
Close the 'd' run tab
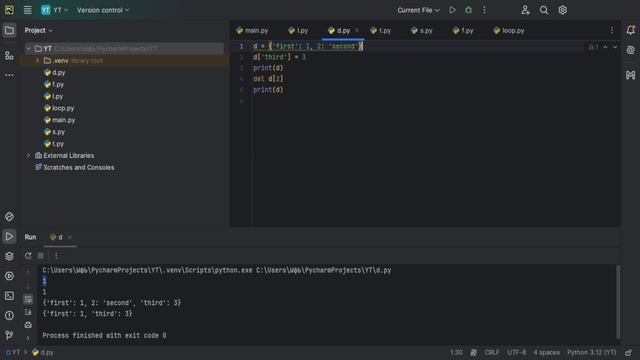pyautogui.click(x=70, y=237)
